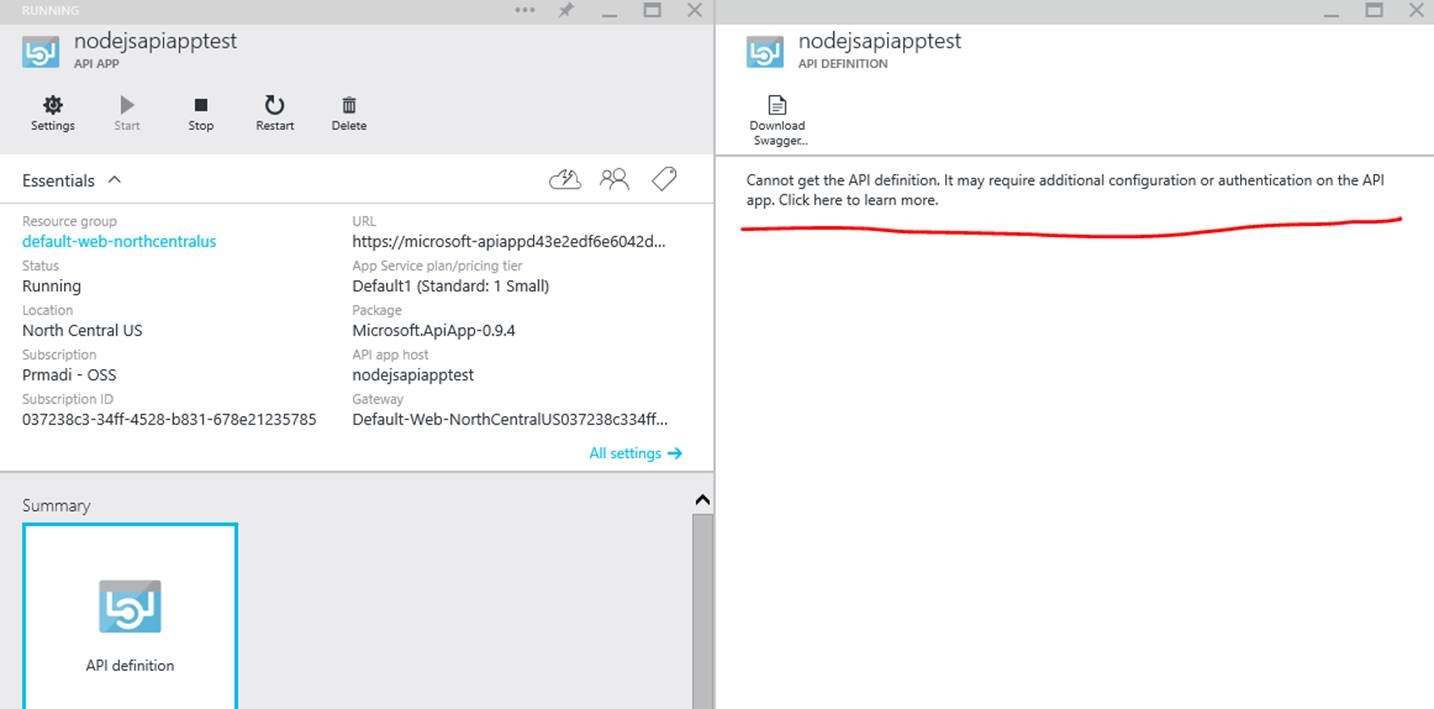1434x709 pixels.
Task: Click the Start button with play icon
Action: 127,113
